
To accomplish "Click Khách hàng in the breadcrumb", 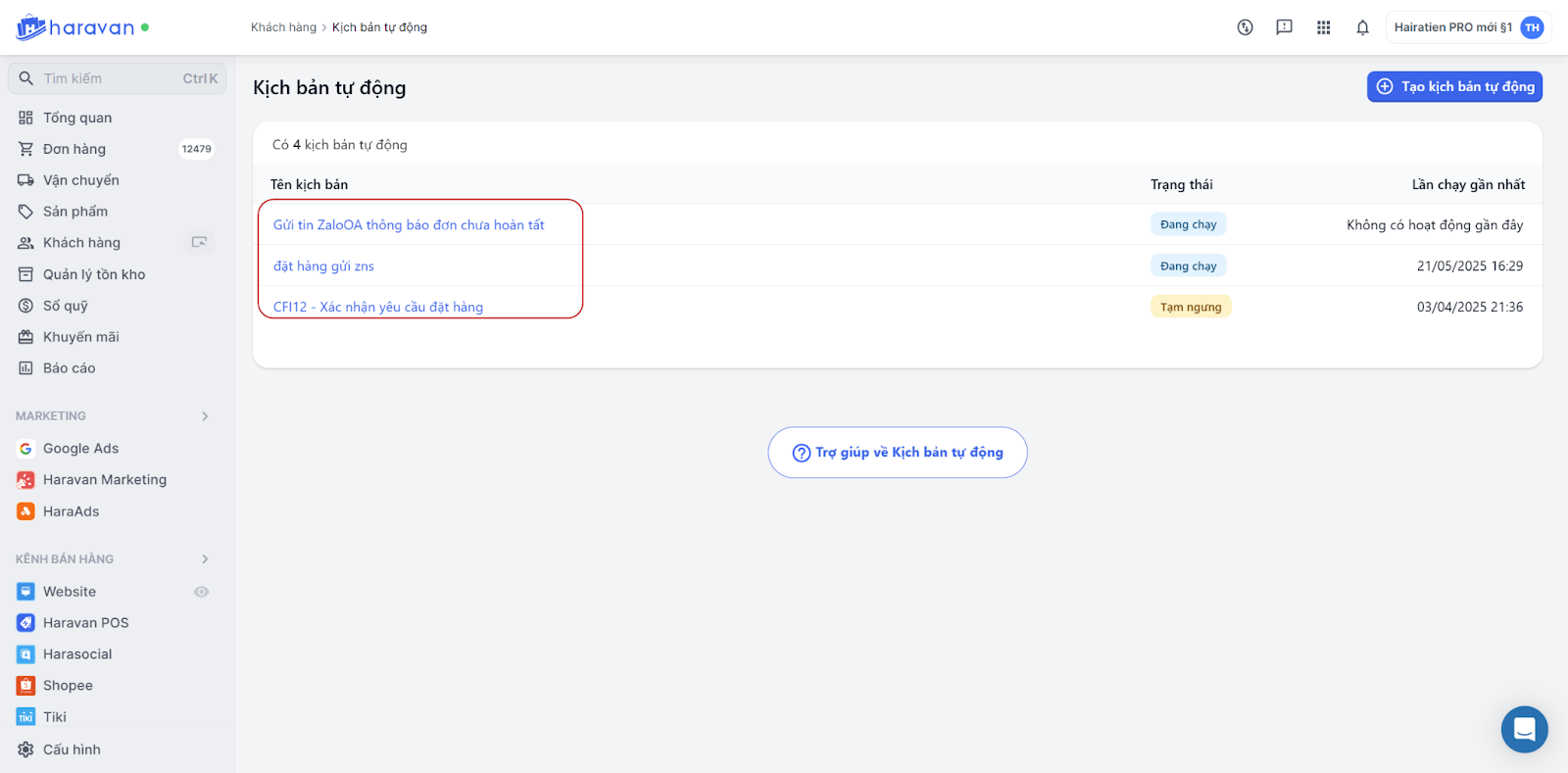I will point(283,27).
